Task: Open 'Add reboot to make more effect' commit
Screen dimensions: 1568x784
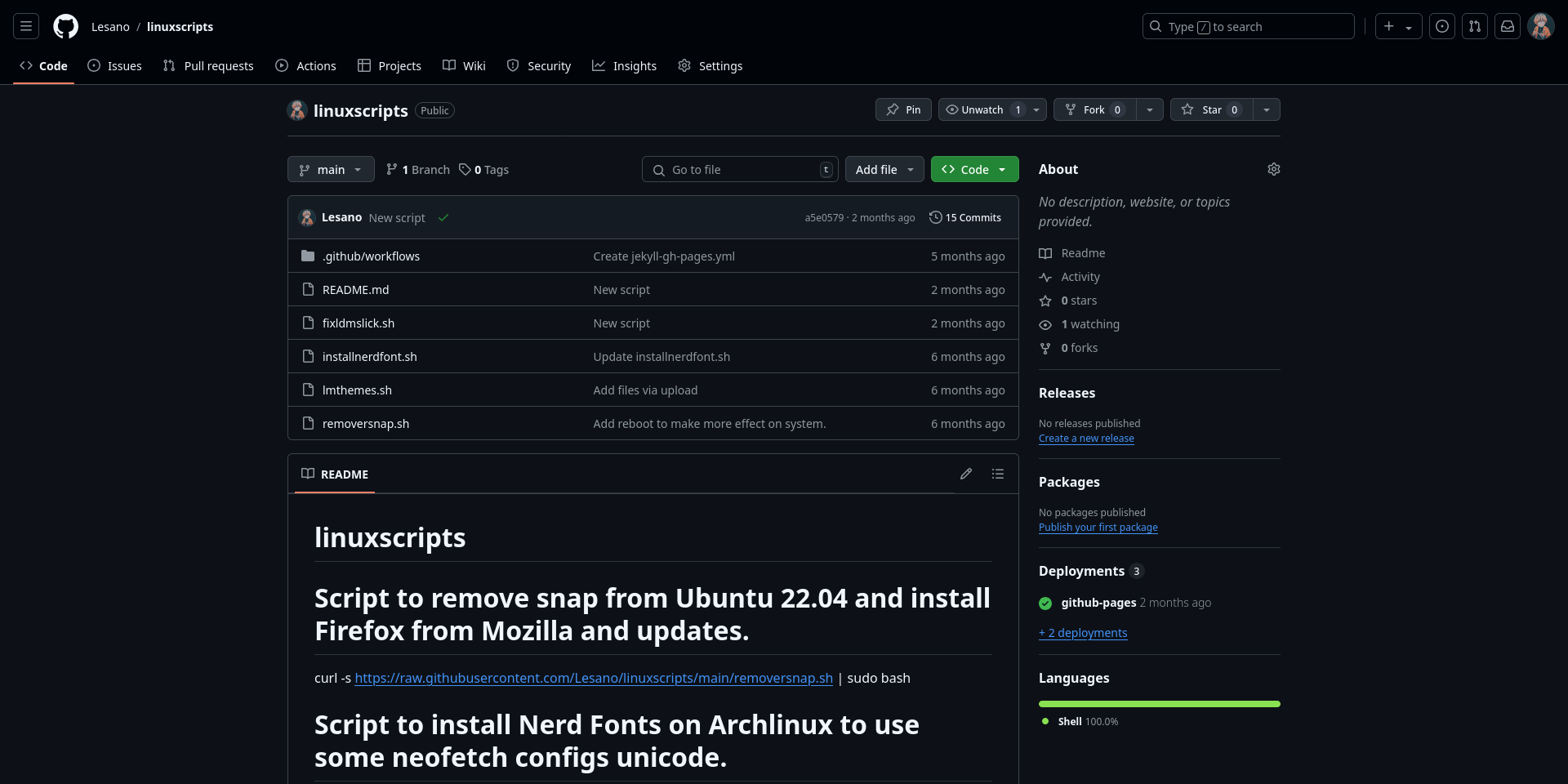Action: [710, 423]
